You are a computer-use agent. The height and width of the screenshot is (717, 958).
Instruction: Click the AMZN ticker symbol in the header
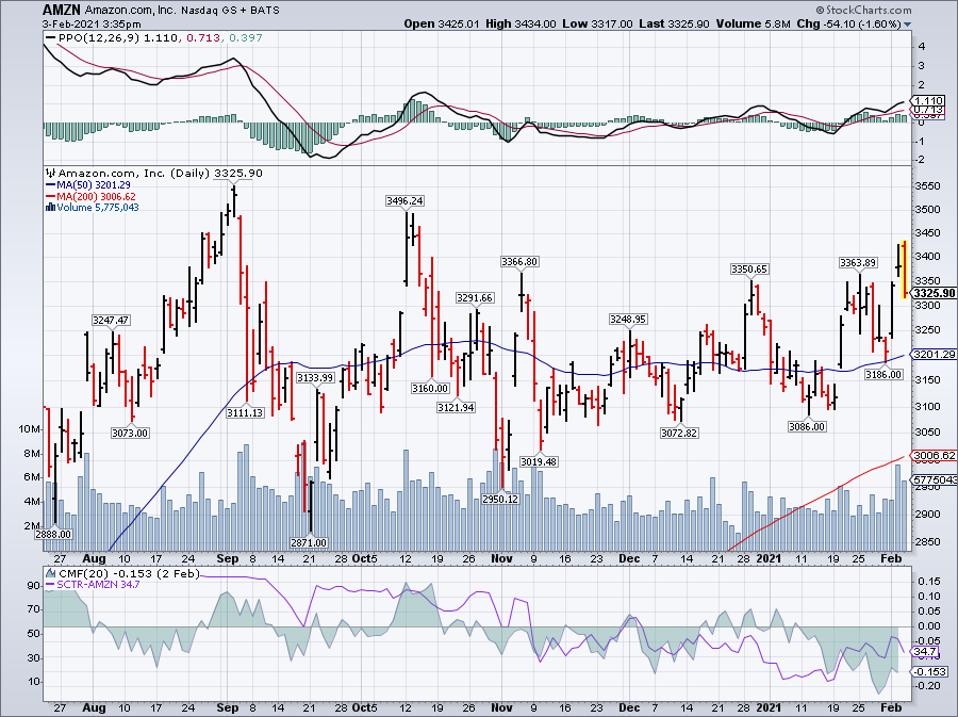pos(61,10)
